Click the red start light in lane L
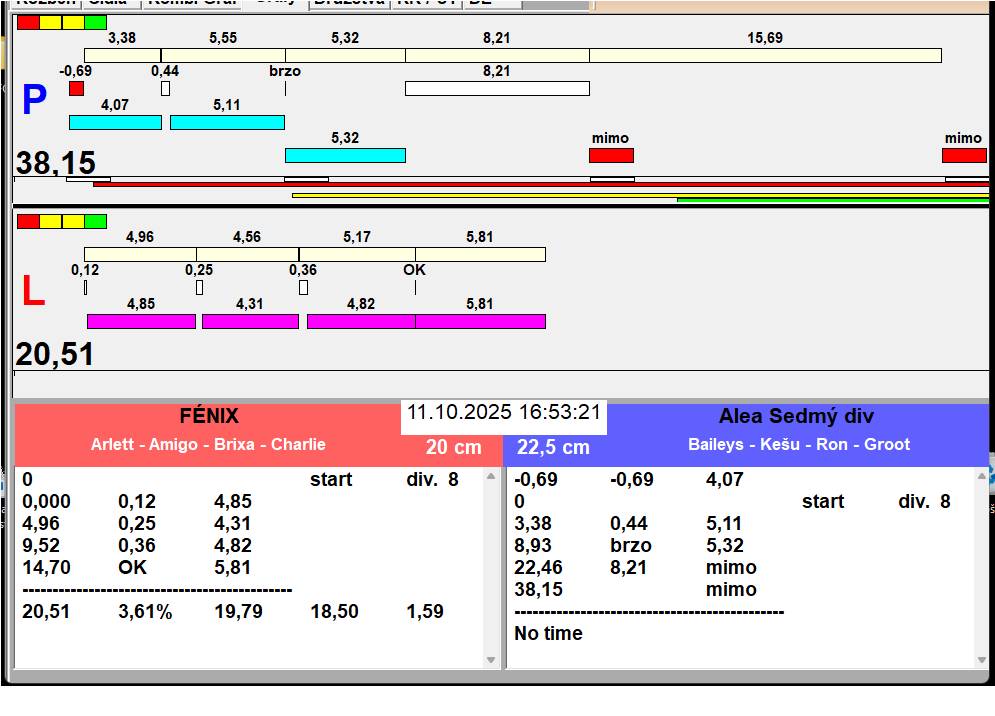The height and width of the screenshot is (716, 995). 28,221
